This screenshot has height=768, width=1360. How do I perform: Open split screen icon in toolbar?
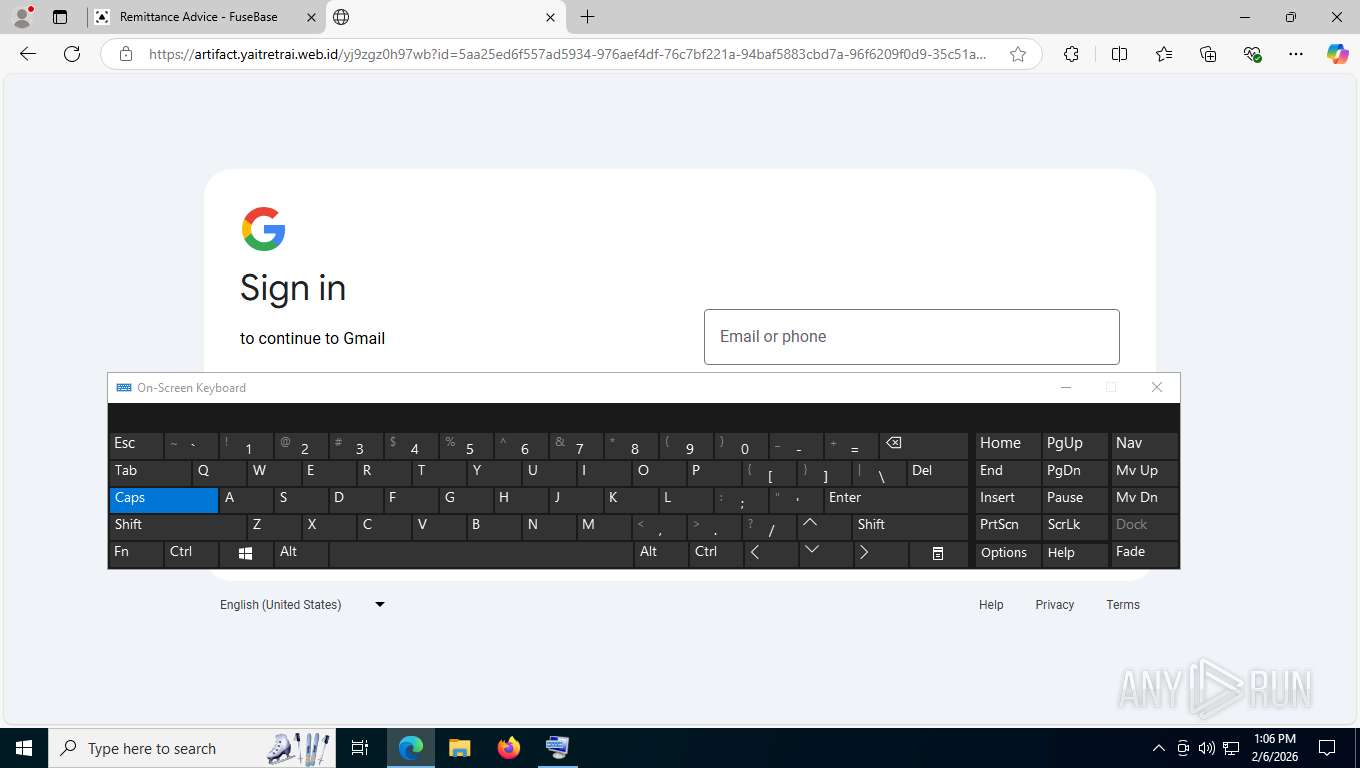tap(1119, 54)
